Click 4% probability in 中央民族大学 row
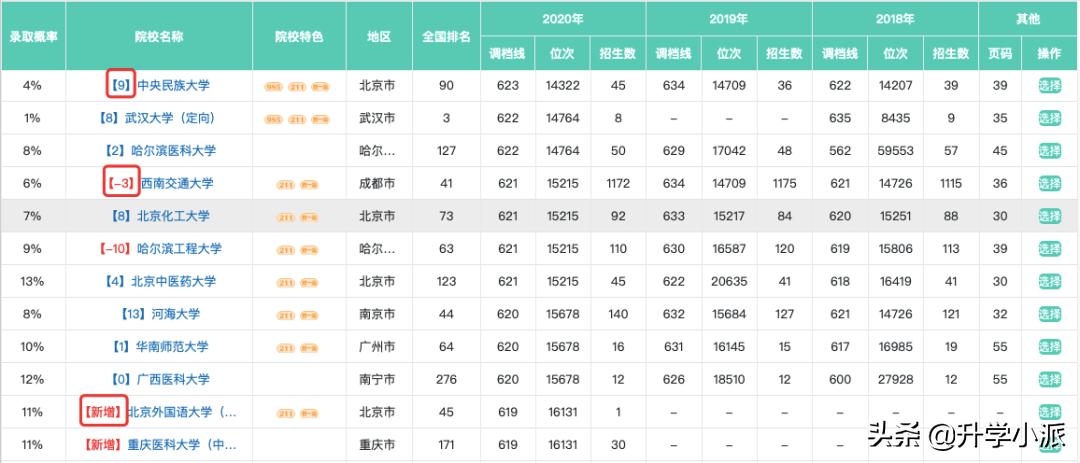 [32, 86]
